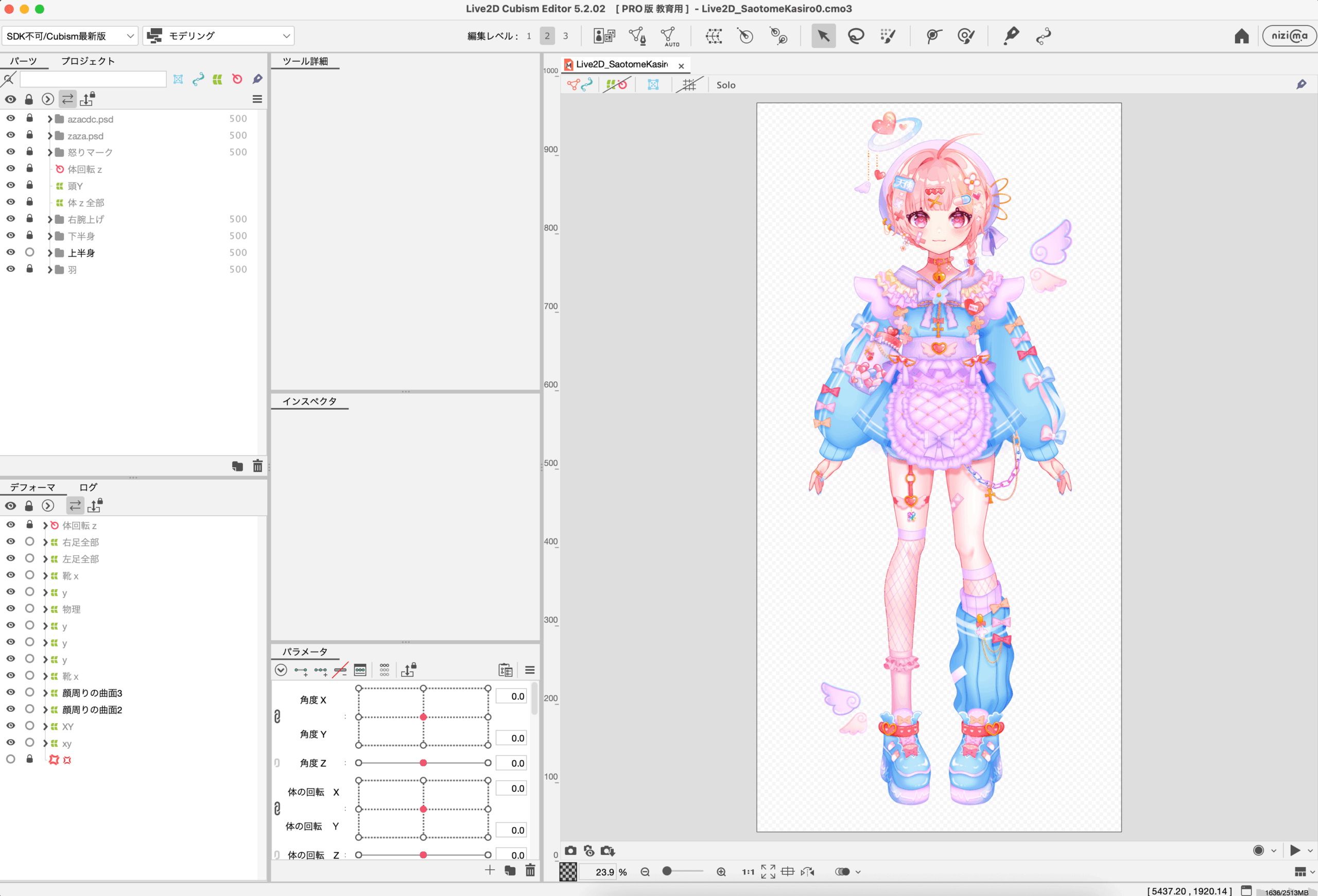The height and width of the screenshot is (896, 1318).
Task: Click the add three keyforms icon
Action: 320,671
